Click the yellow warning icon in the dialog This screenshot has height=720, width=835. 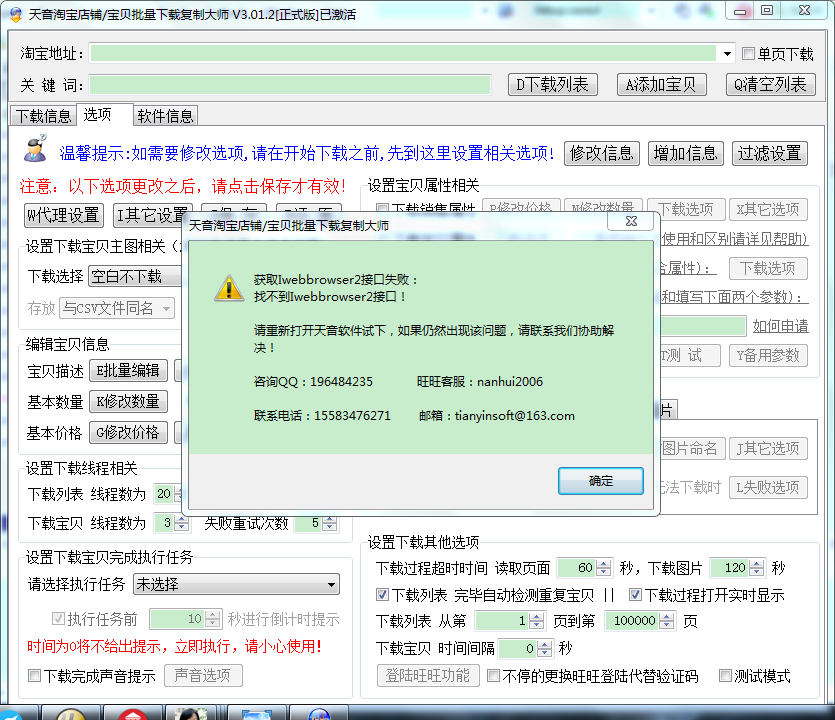point(229,288)
